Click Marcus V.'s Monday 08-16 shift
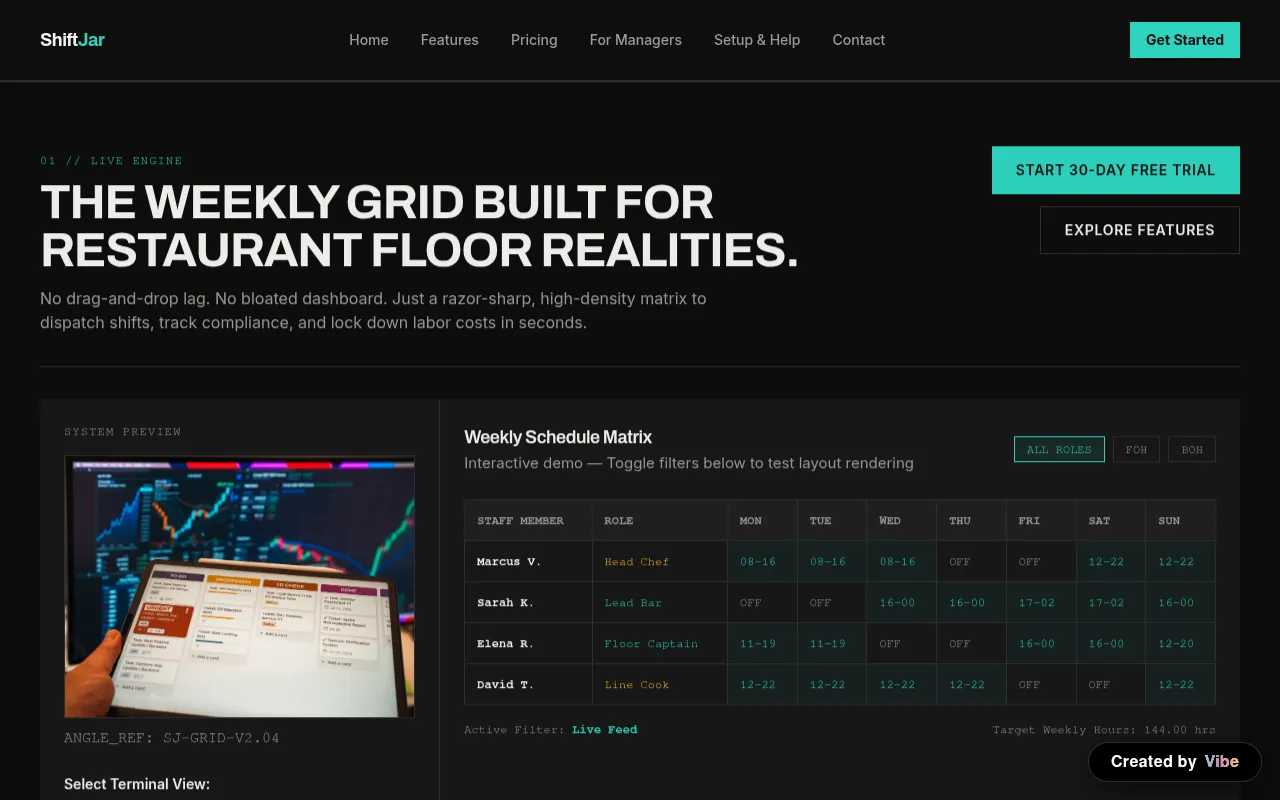Viewport: 1280px width, 800px height. pos(762,562)
